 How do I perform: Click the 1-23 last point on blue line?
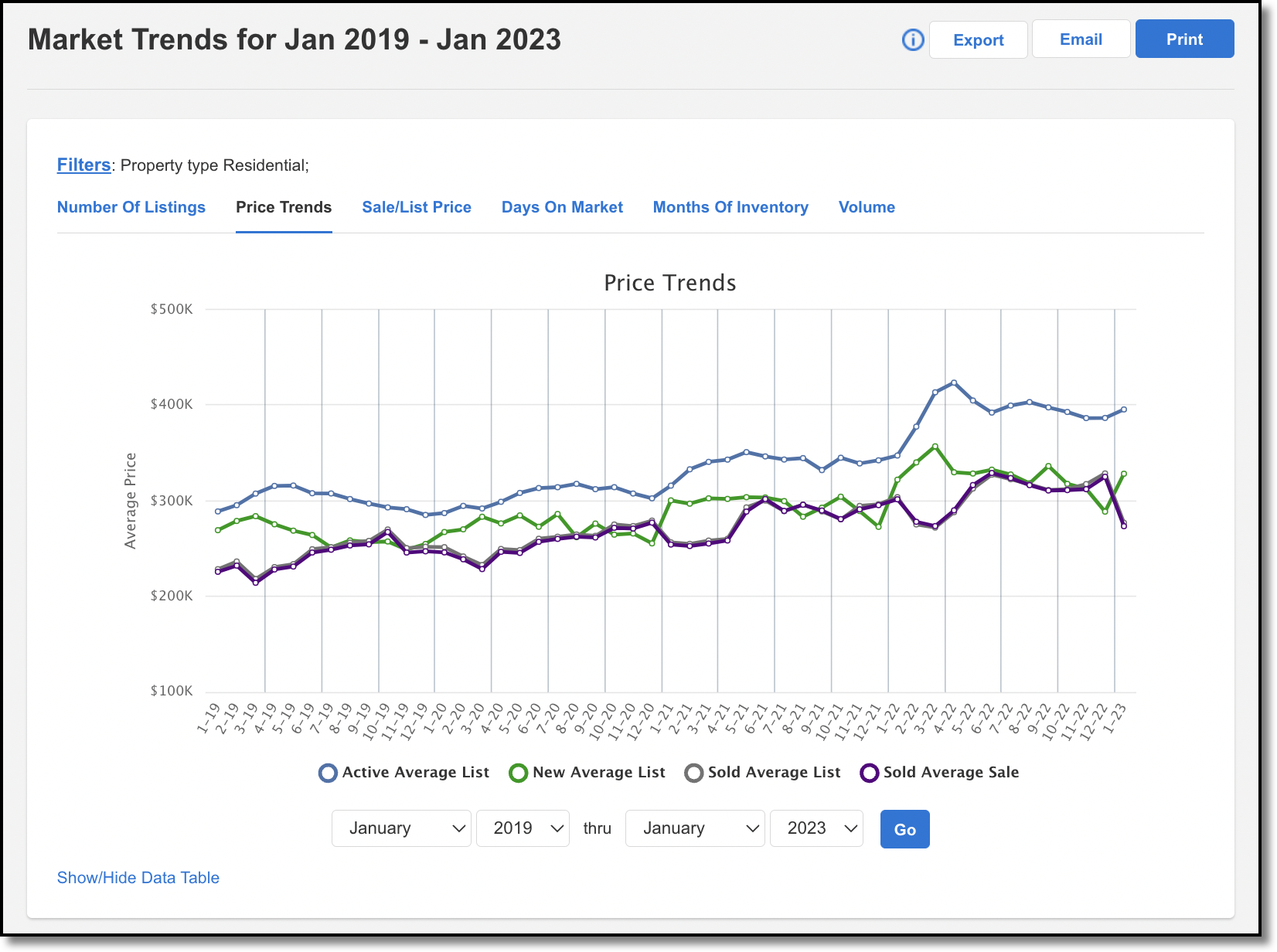click(x=1124, y=410)
